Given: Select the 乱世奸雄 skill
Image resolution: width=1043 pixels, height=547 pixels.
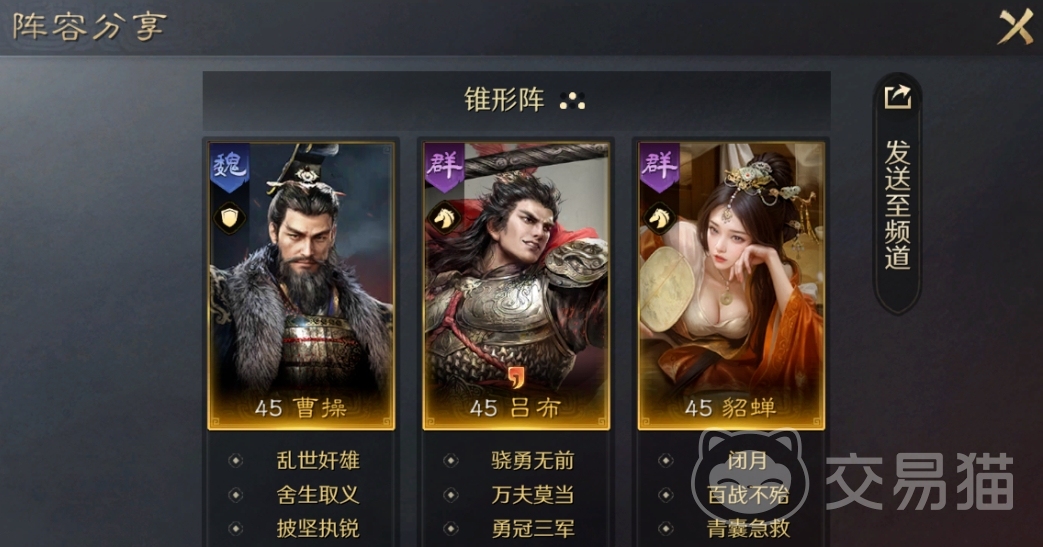Looking at the screenshot, I should coord(318,460).
